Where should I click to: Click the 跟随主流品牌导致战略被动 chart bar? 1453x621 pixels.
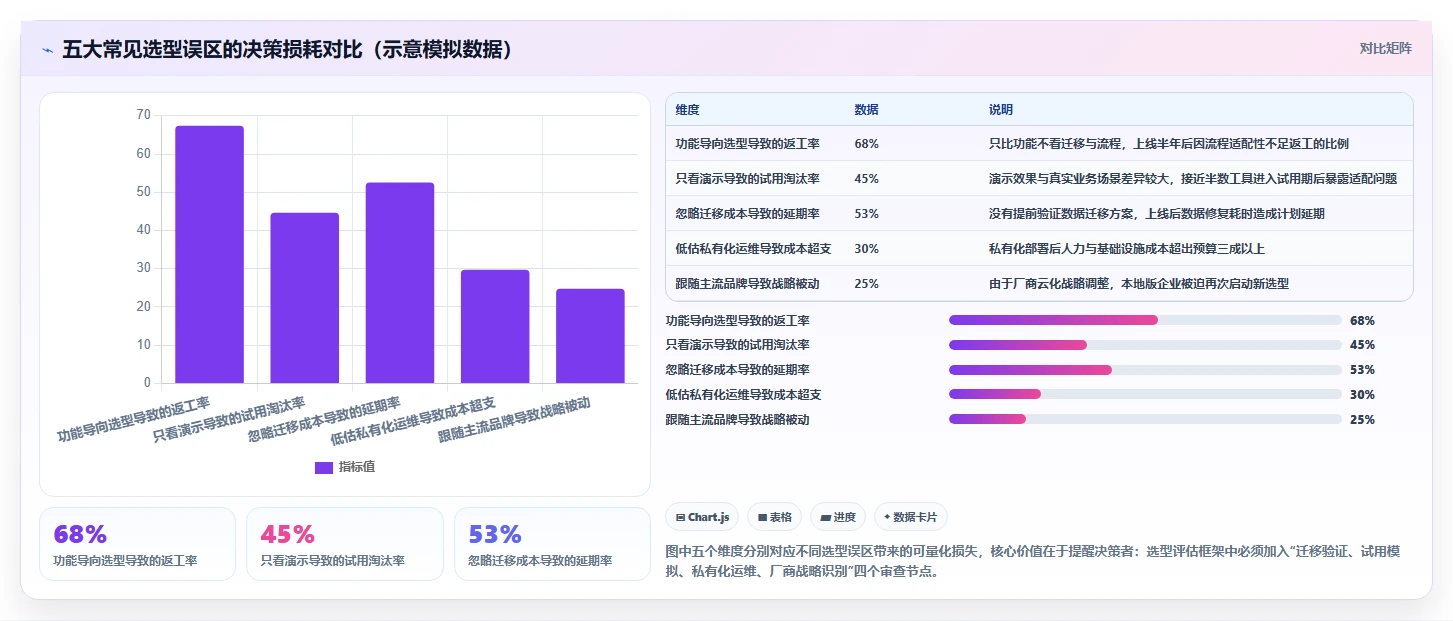click(590, 336)
